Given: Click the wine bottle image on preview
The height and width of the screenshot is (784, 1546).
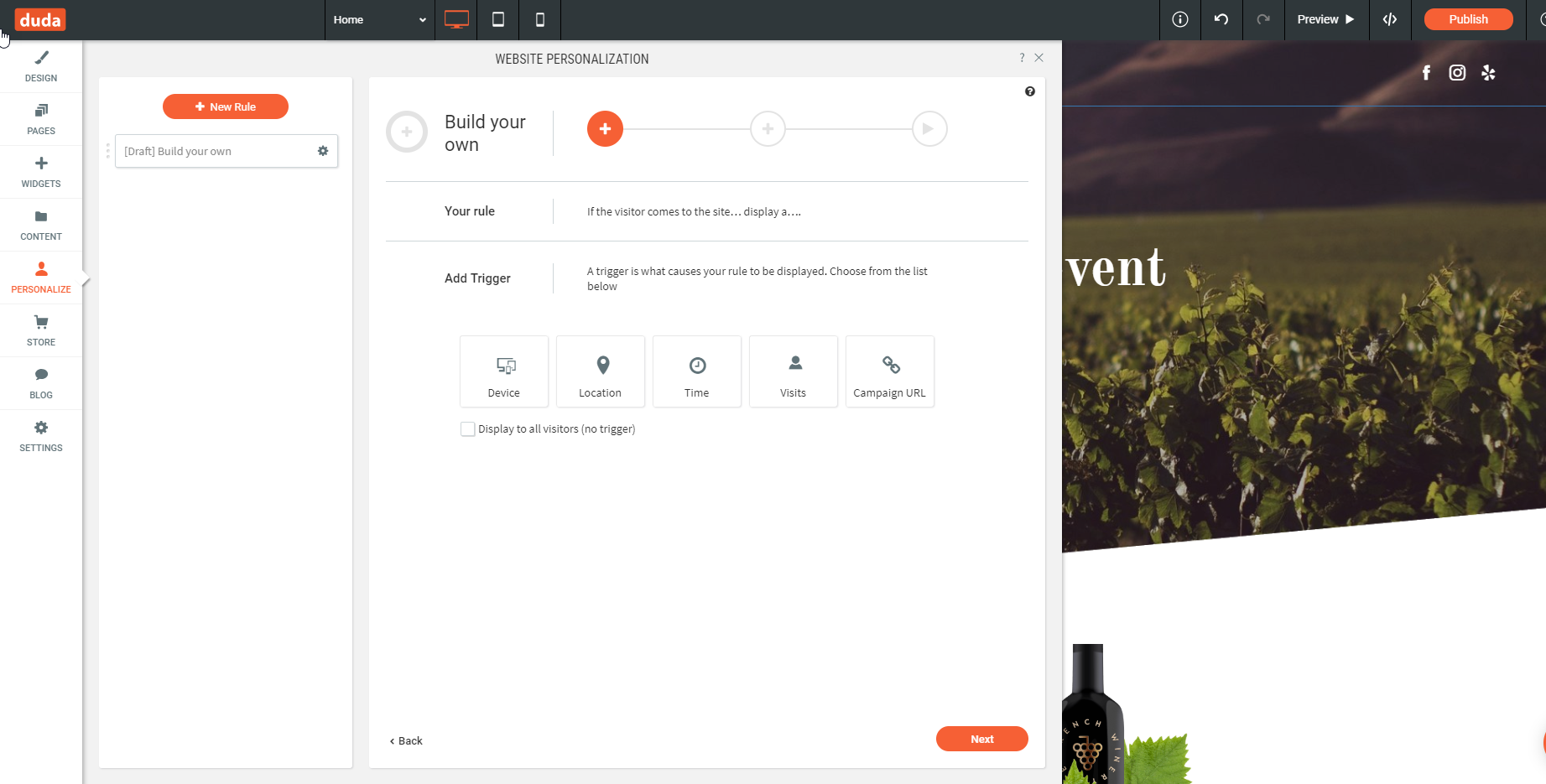Looking at the screenshot, I should [1092, 714].
